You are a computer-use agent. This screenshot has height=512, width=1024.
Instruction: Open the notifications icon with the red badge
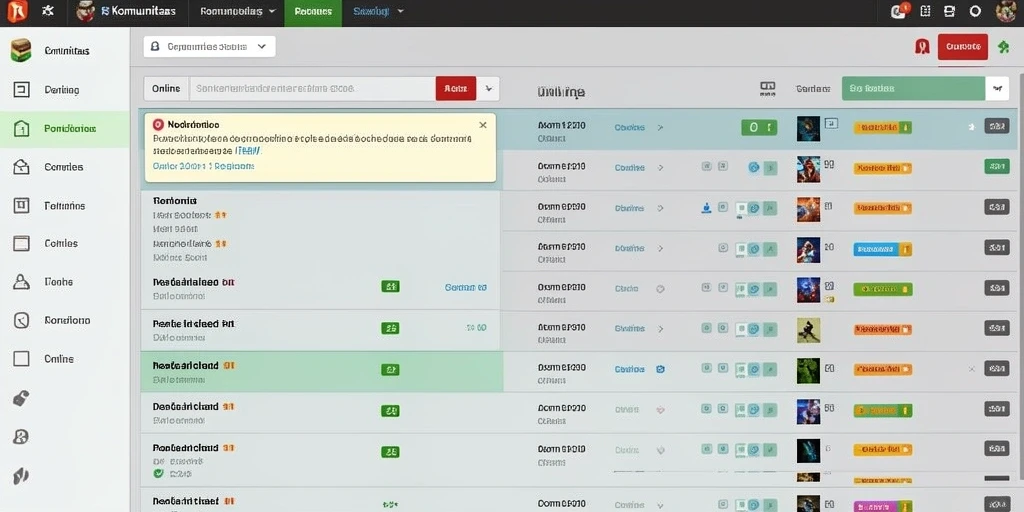tap(899, 11)
